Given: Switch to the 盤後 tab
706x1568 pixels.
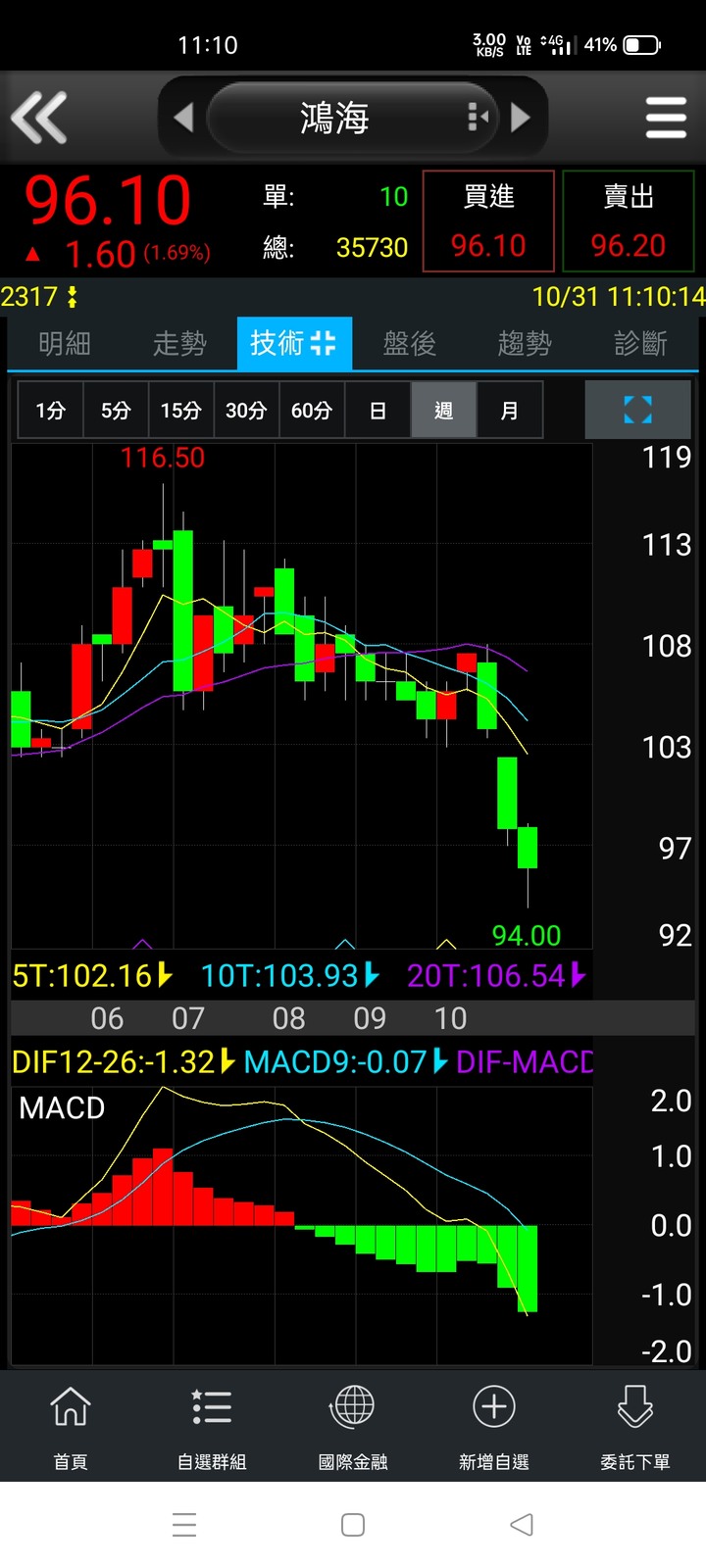Looking at the screenshot, I should [x=409, y=343].
